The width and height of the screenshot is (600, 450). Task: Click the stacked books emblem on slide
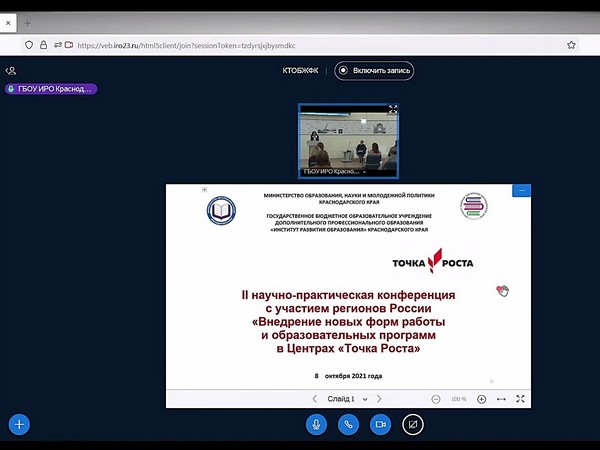474,206
